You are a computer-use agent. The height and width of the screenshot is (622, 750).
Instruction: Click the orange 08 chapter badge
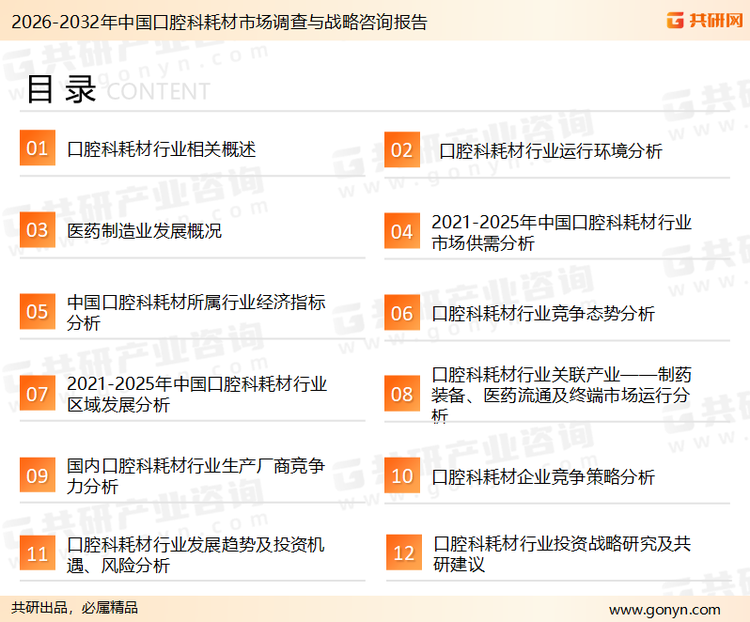tap(402, 394)
